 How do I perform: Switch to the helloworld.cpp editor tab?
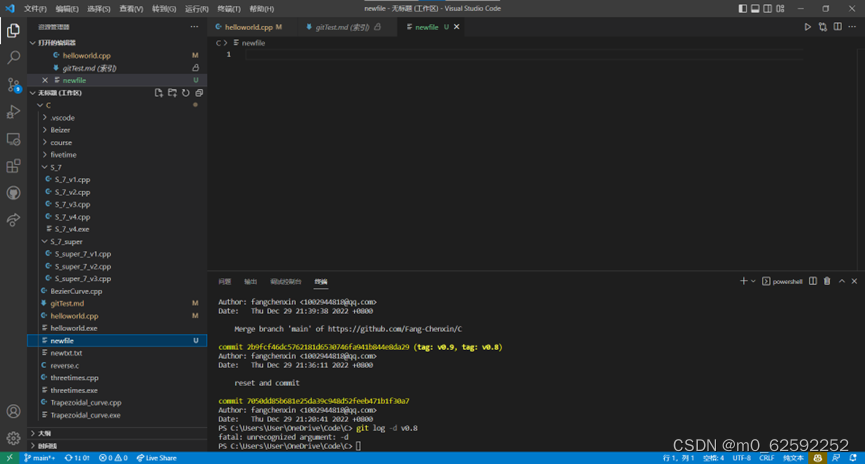(249, 27)
